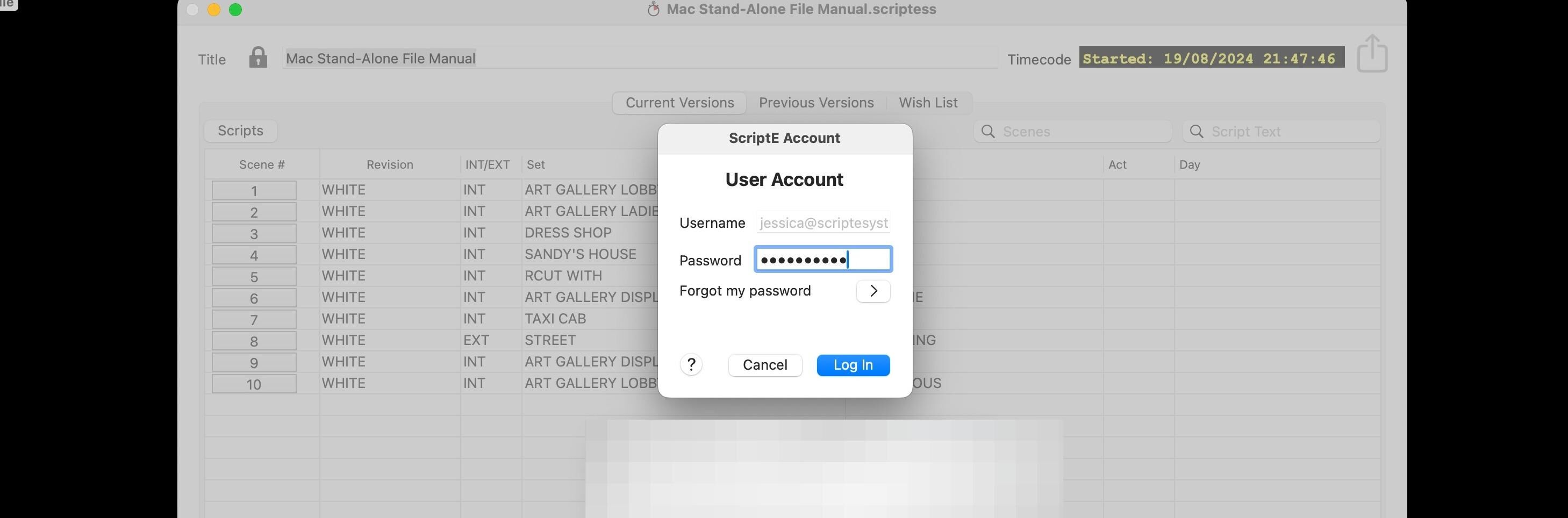Click the Scenes search field

tap(1072, 132)
